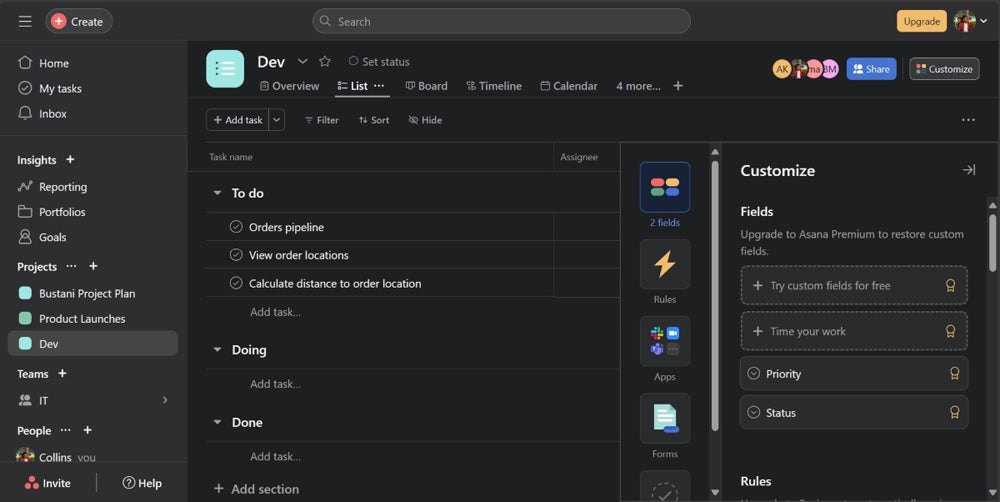
Task: Click Add section
Action: pos(256,489)
